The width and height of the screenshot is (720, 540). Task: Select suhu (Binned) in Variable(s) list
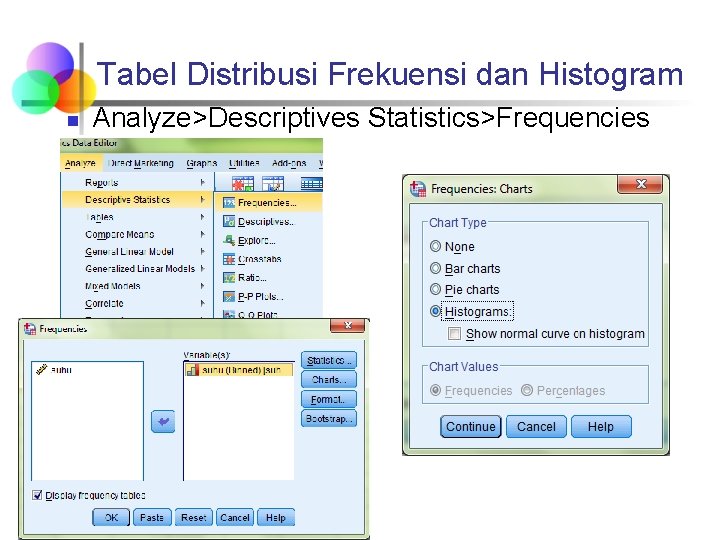(239, 370)
